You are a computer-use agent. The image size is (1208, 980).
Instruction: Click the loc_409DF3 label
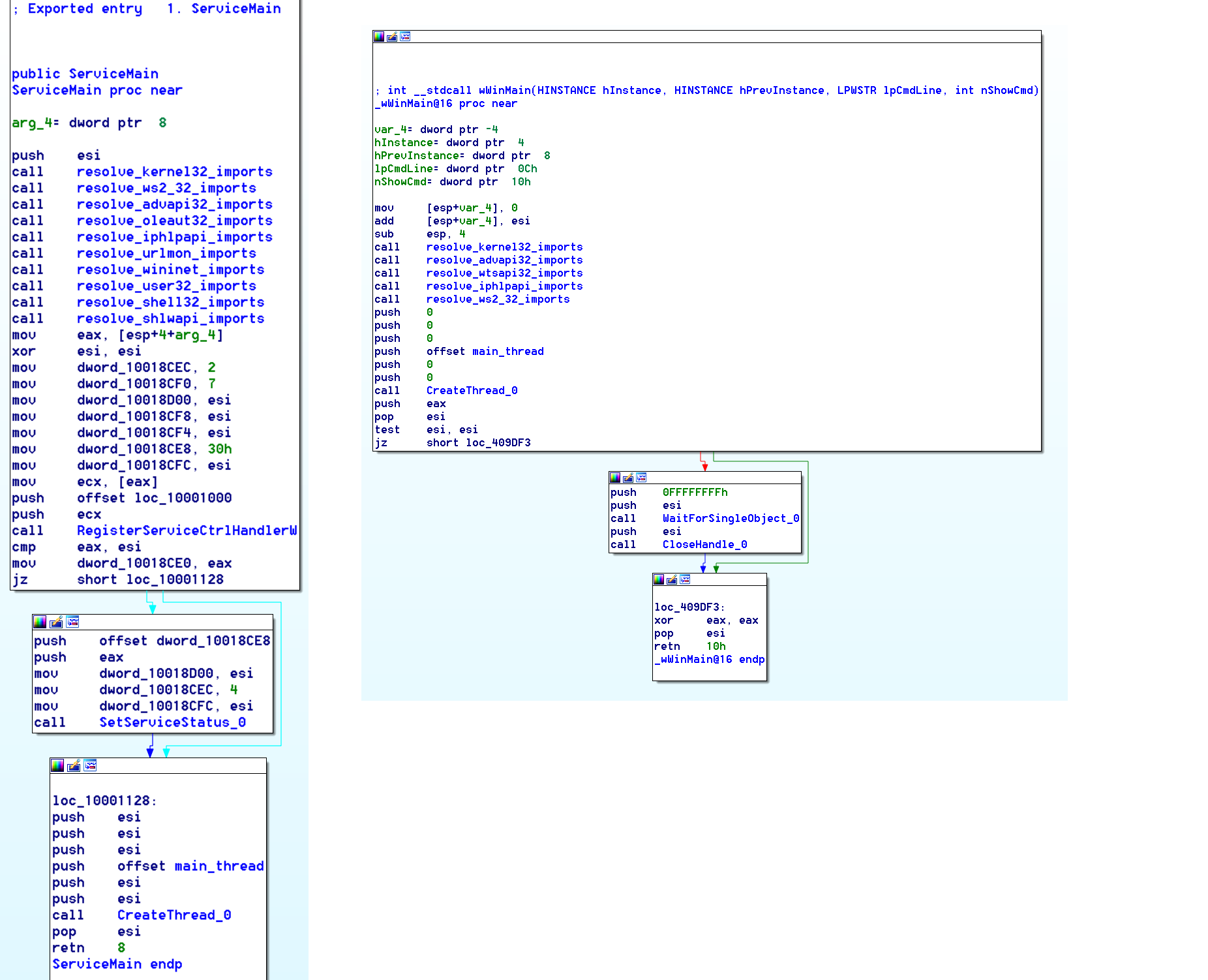pos(690,607)
